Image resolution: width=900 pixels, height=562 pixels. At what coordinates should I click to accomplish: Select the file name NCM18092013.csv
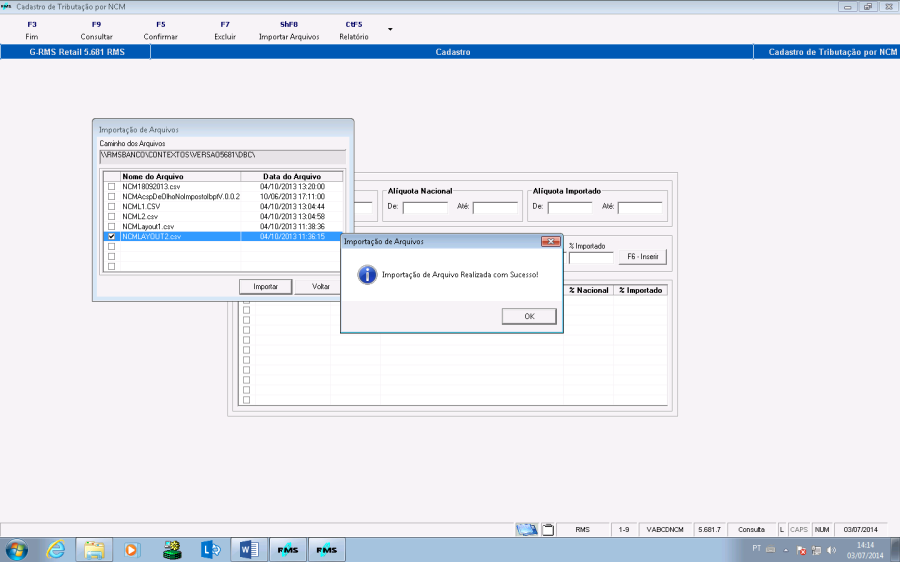click(151, 187)
